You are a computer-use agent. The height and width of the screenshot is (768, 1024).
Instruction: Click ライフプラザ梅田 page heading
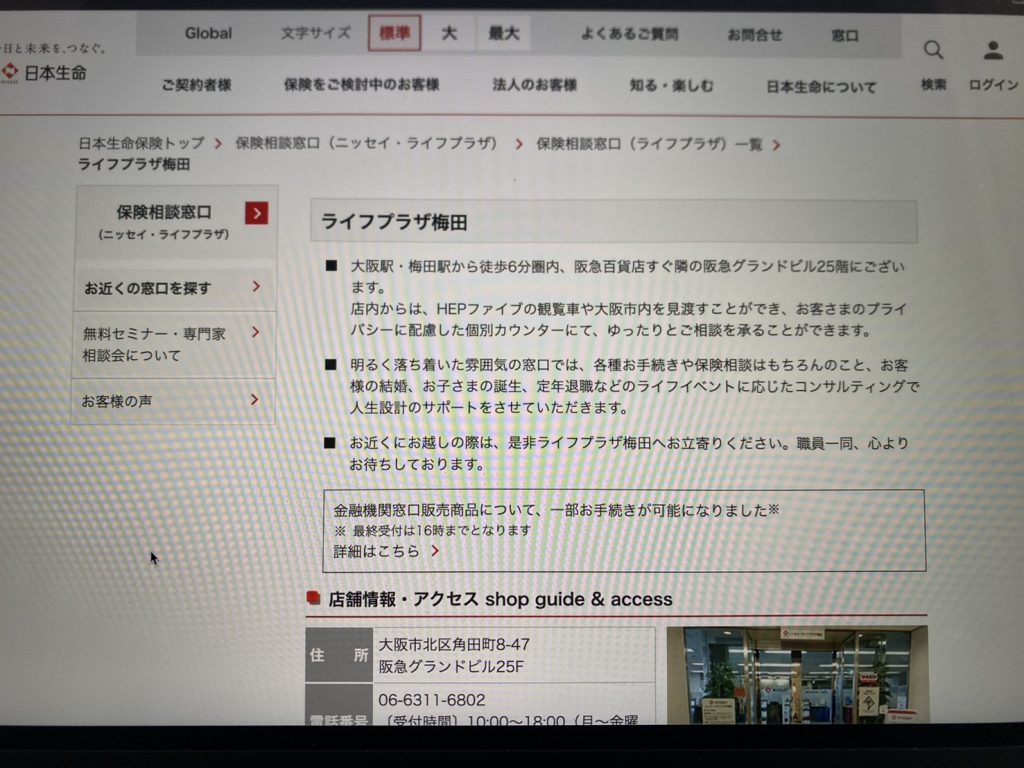click(x=394, y=222)
